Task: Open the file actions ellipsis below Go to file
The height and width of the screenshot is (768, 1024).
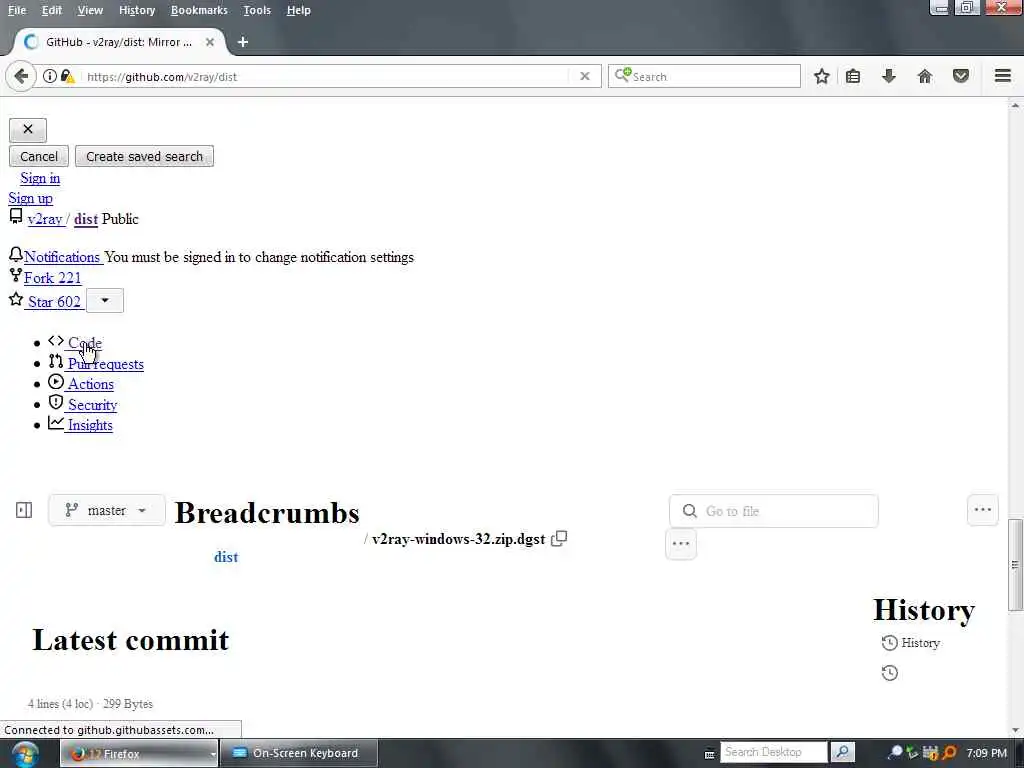Action: [680, 544]
